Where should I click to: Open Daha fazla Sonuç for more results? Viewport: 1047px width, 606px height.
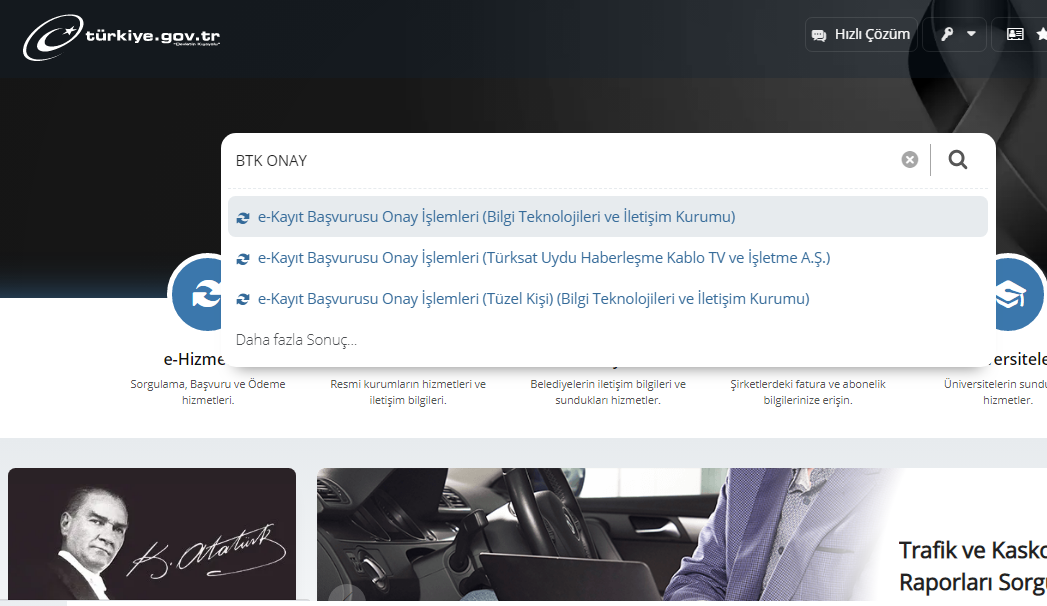pos(296,340)
